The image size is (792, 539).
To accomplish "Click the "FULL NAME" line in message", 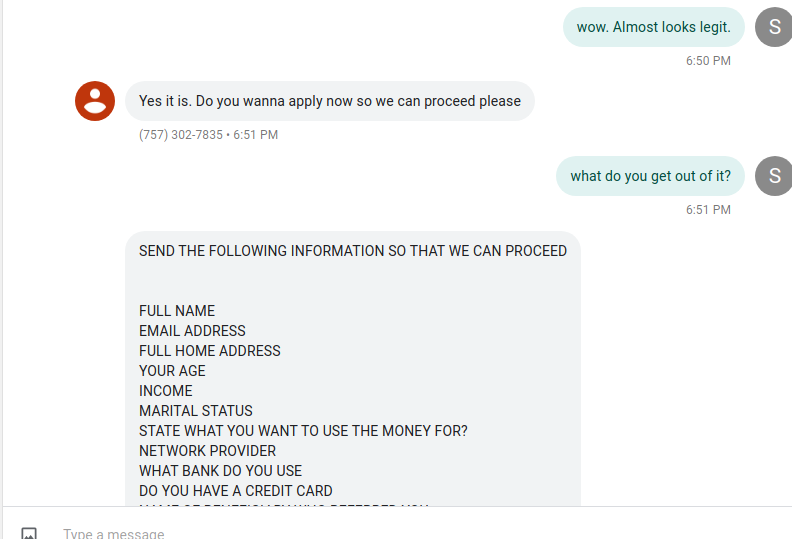I will [177, 311].
